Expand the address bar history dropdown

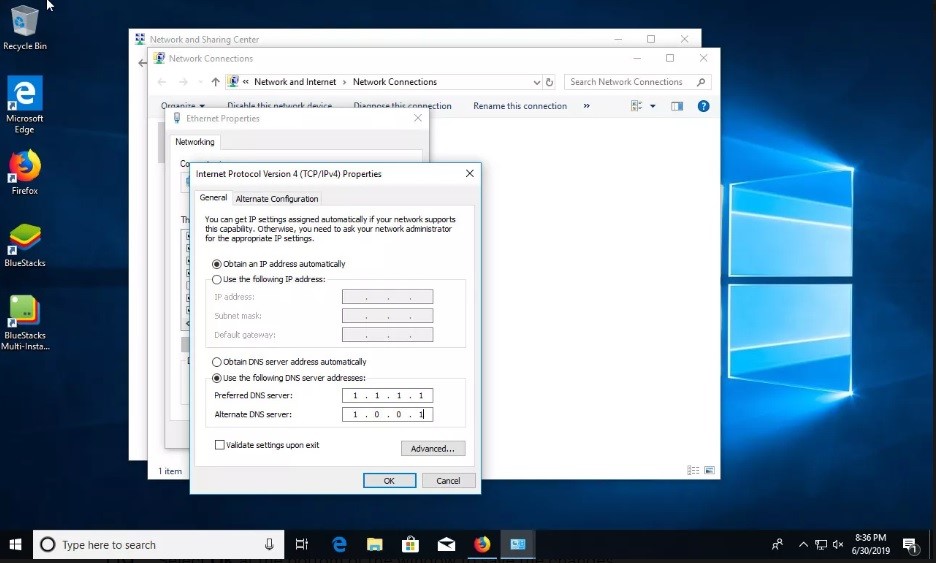pos(536,82)
